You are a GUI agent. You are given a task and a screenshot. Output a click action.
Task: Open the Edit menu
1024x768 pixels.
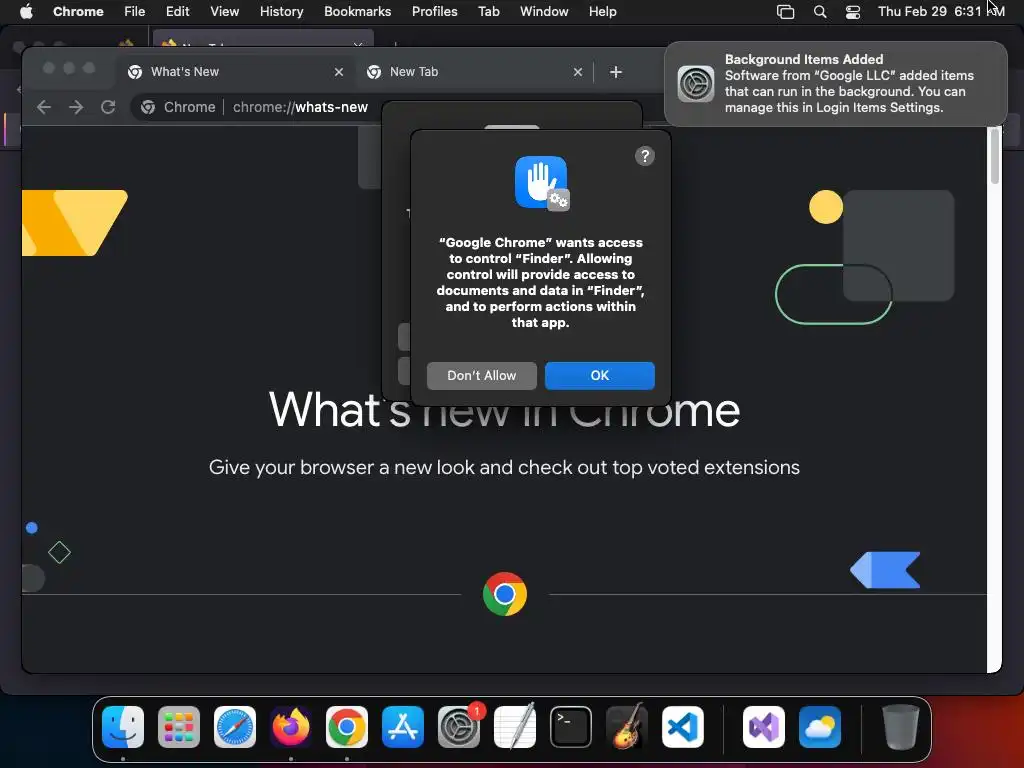tap(178, 11)
